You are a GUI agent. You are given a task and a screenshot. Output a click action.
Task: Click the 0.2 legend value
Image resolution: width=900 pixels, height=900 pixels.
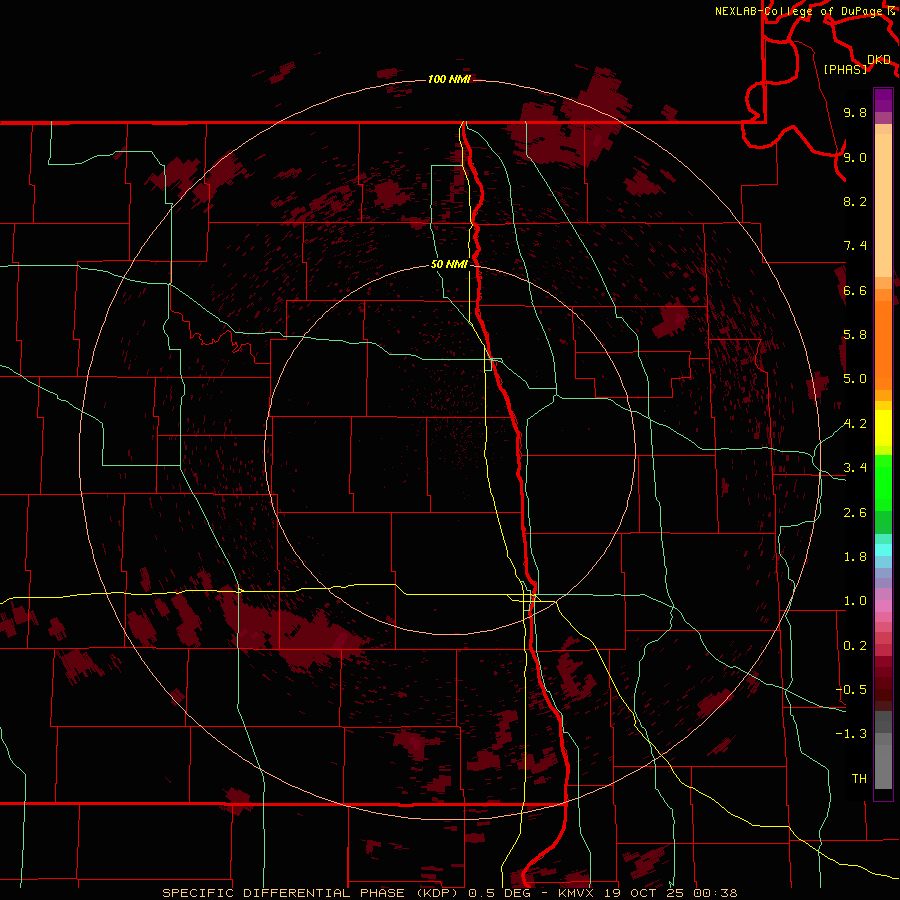pos(855,646)
